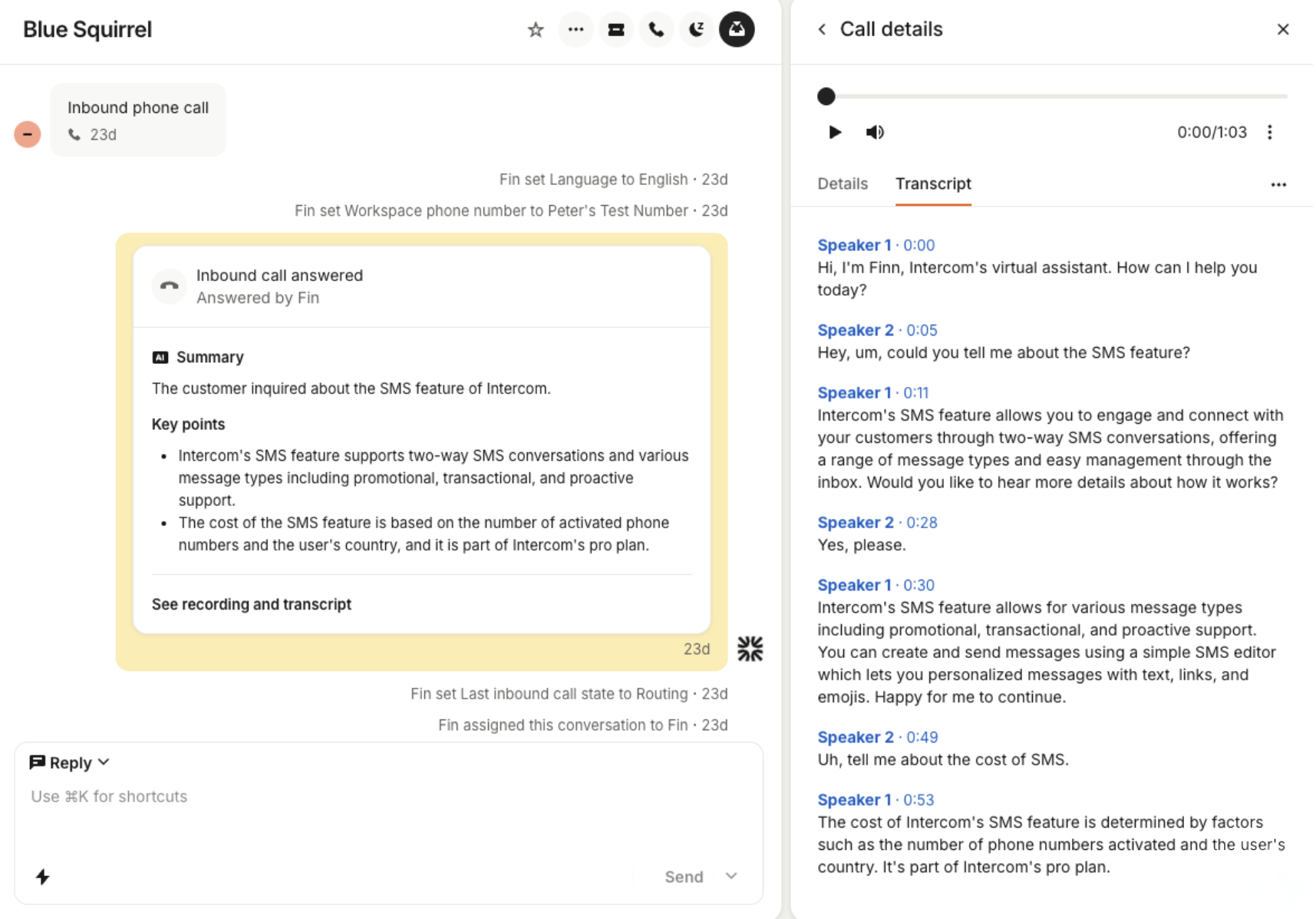
Task: Click the Send button
Action: click(x=684, y=877)
